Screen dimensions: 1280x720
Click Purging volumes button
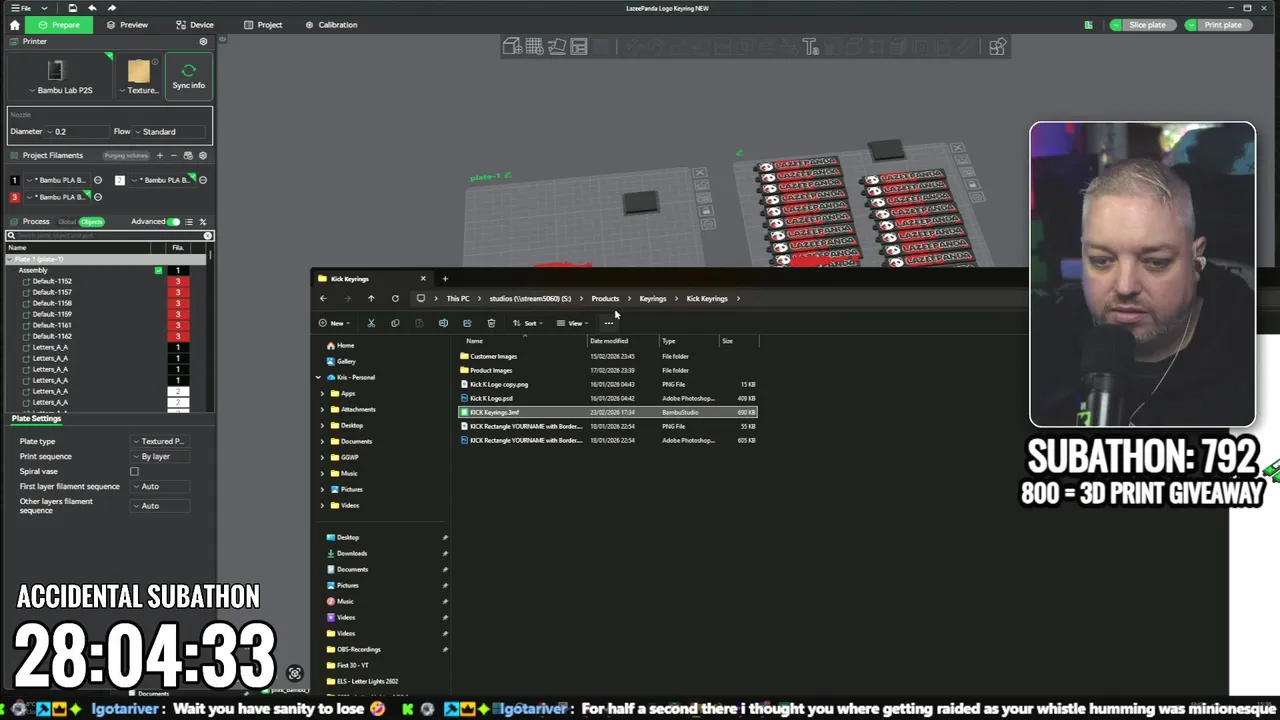click(126, 156)
